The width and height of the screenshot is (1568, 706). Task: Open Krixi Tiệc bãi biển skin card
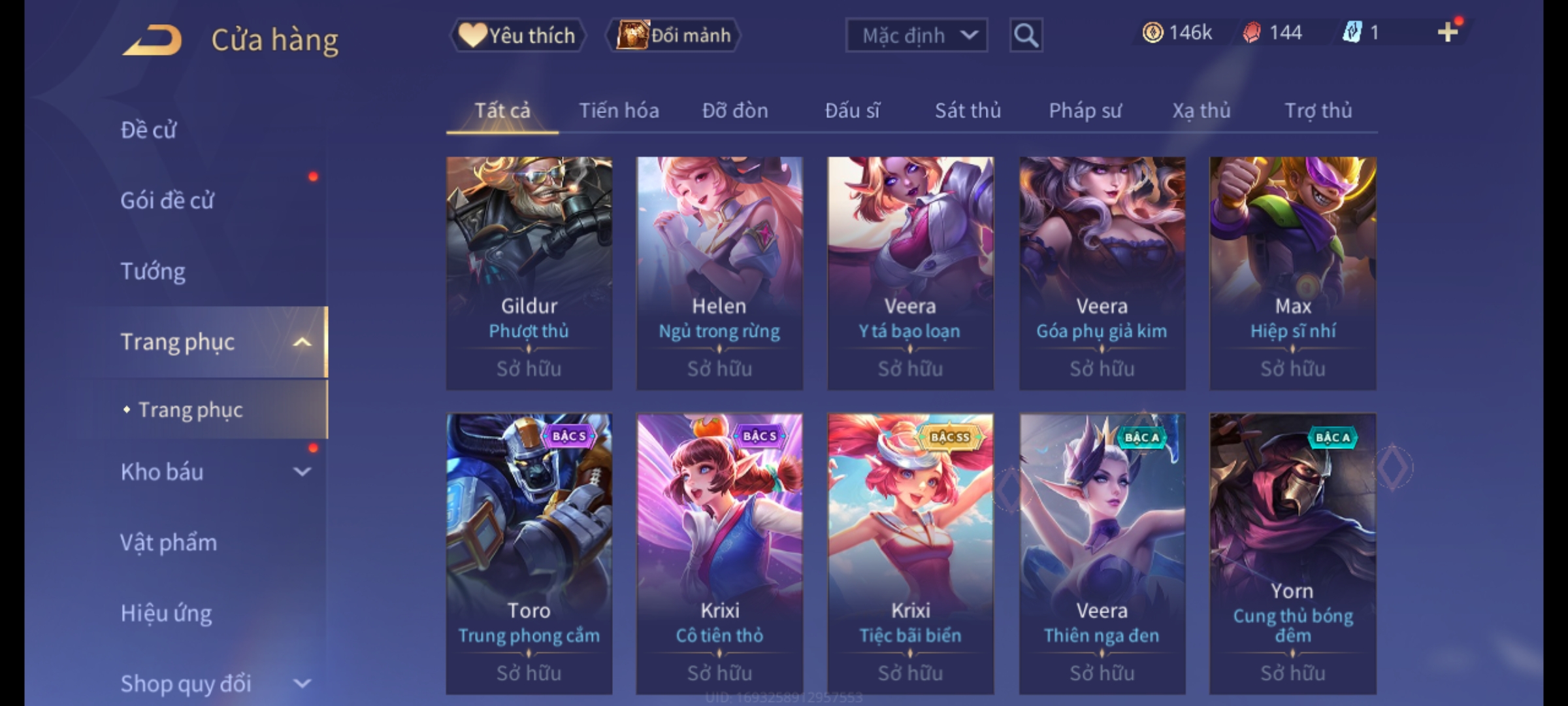pyautogui.click(x=910, y=553)
